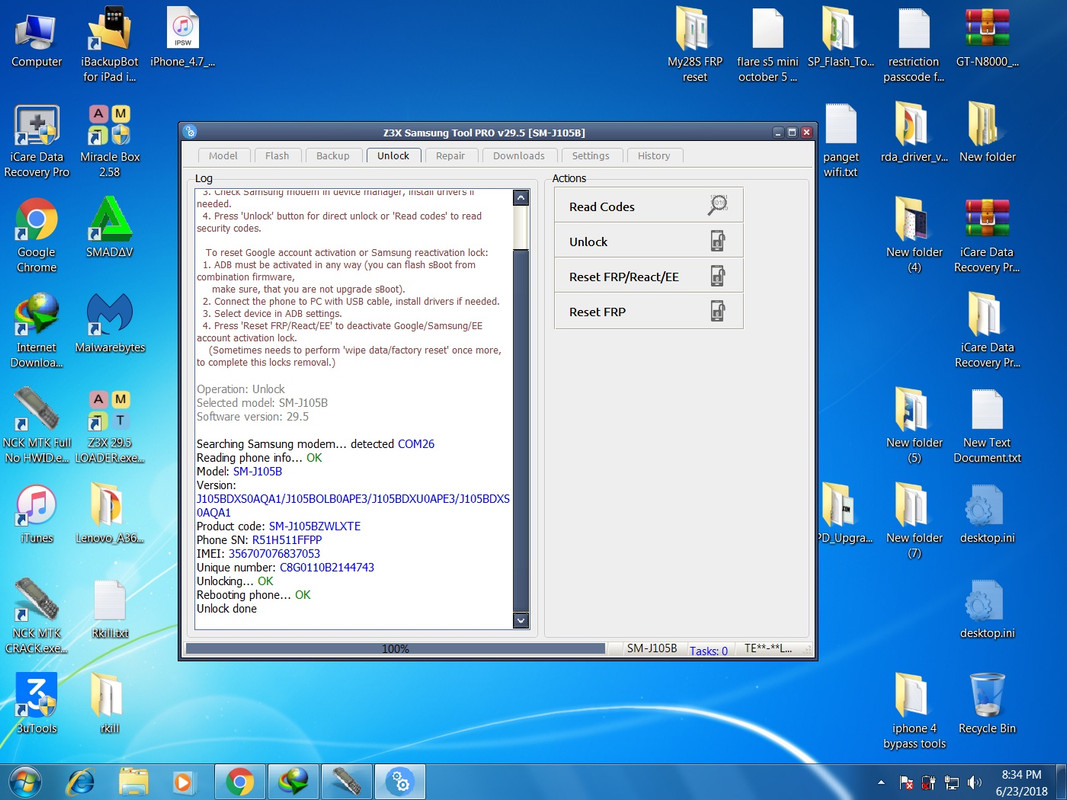Viewport: 1067px width, 800px height.
Task: Select iphone 4 bypass tools folder
Action: click(x=914, y=712)
